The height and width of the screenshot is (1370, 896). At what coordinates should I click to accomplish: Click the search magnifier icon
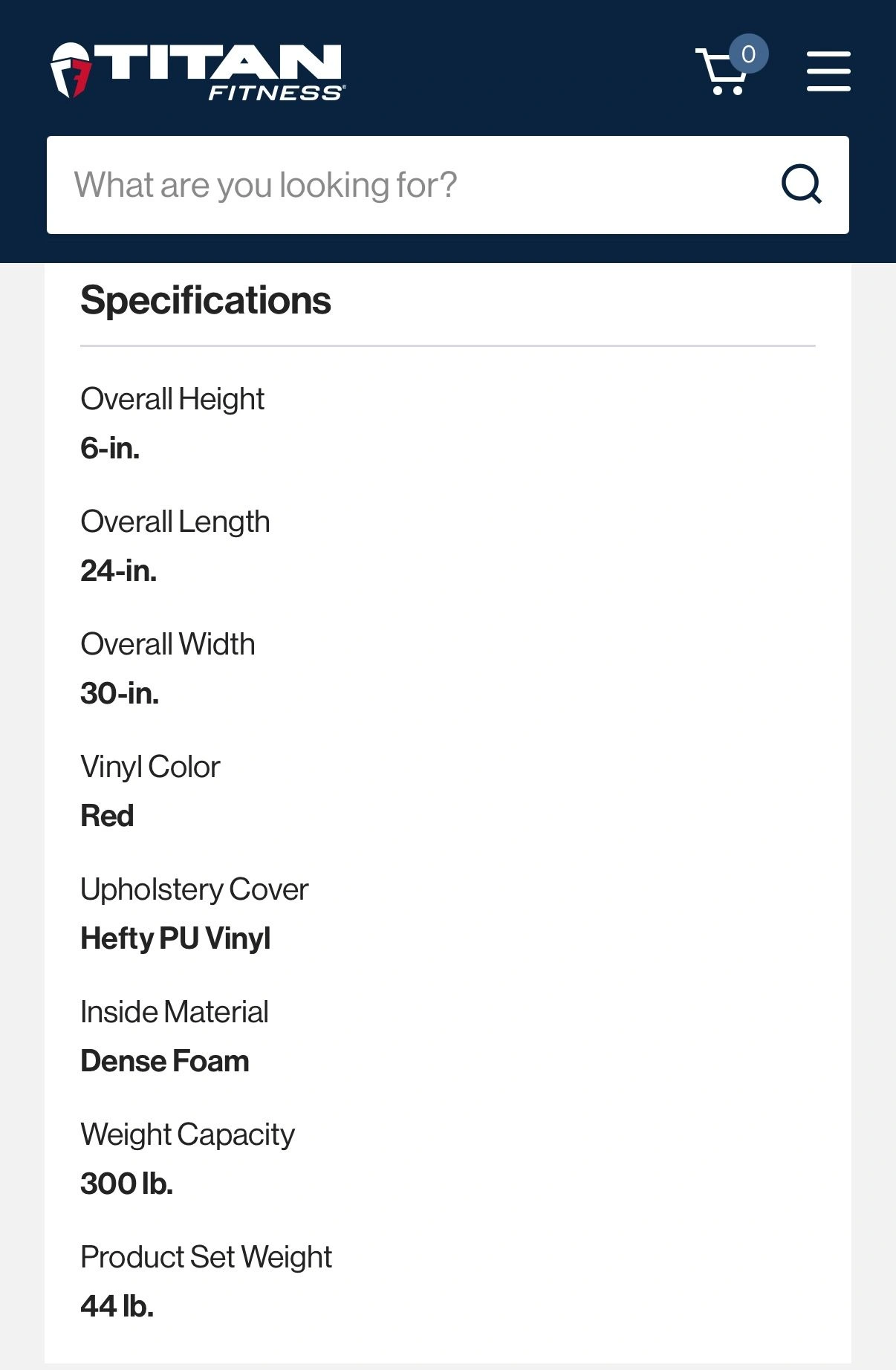click(x=801, y=184)
